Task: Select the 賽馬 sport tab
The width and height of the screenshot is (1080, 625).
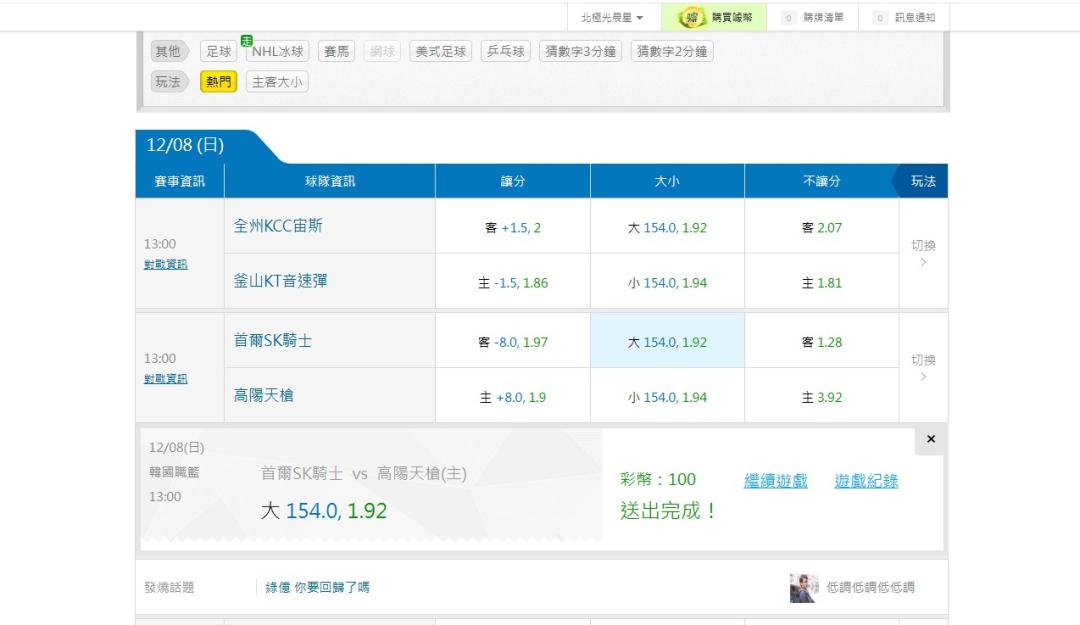Action: click(337, 52)
